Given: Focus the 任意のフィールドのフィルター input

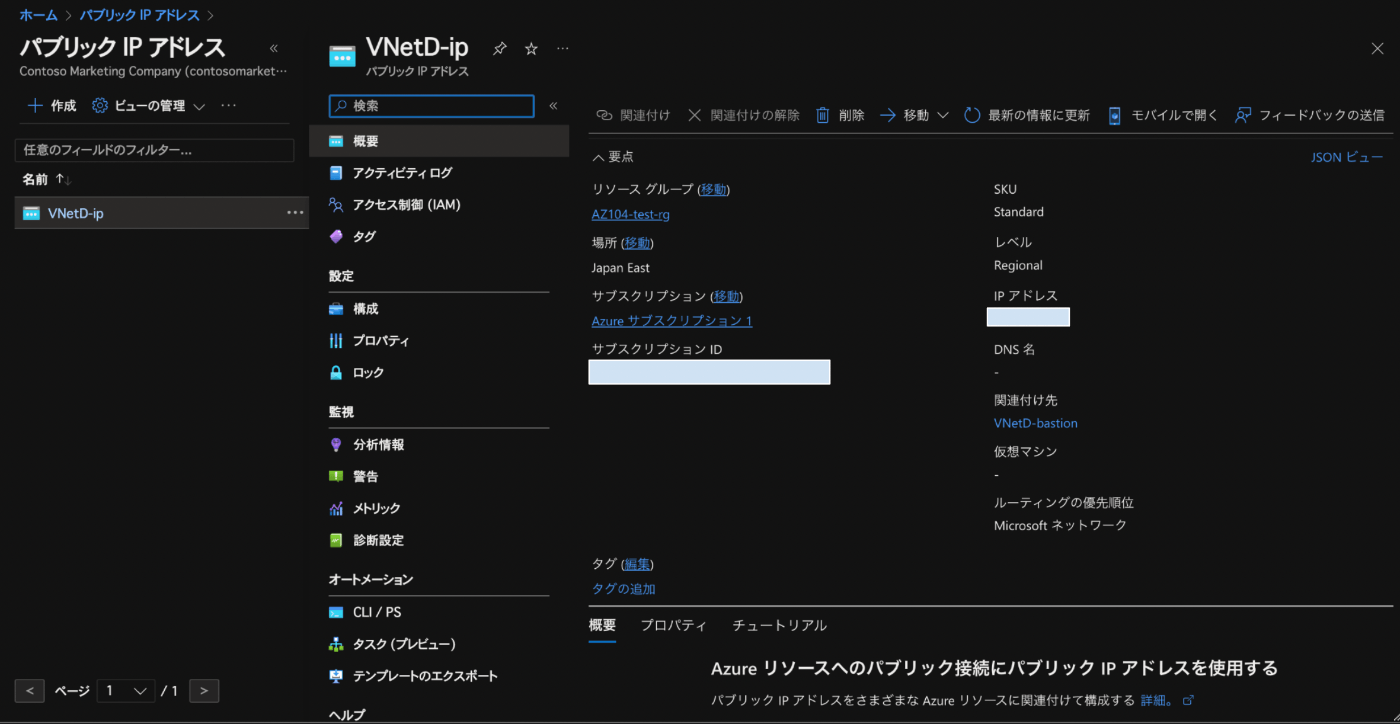Looking at the screenshot, I should point(154,150).
